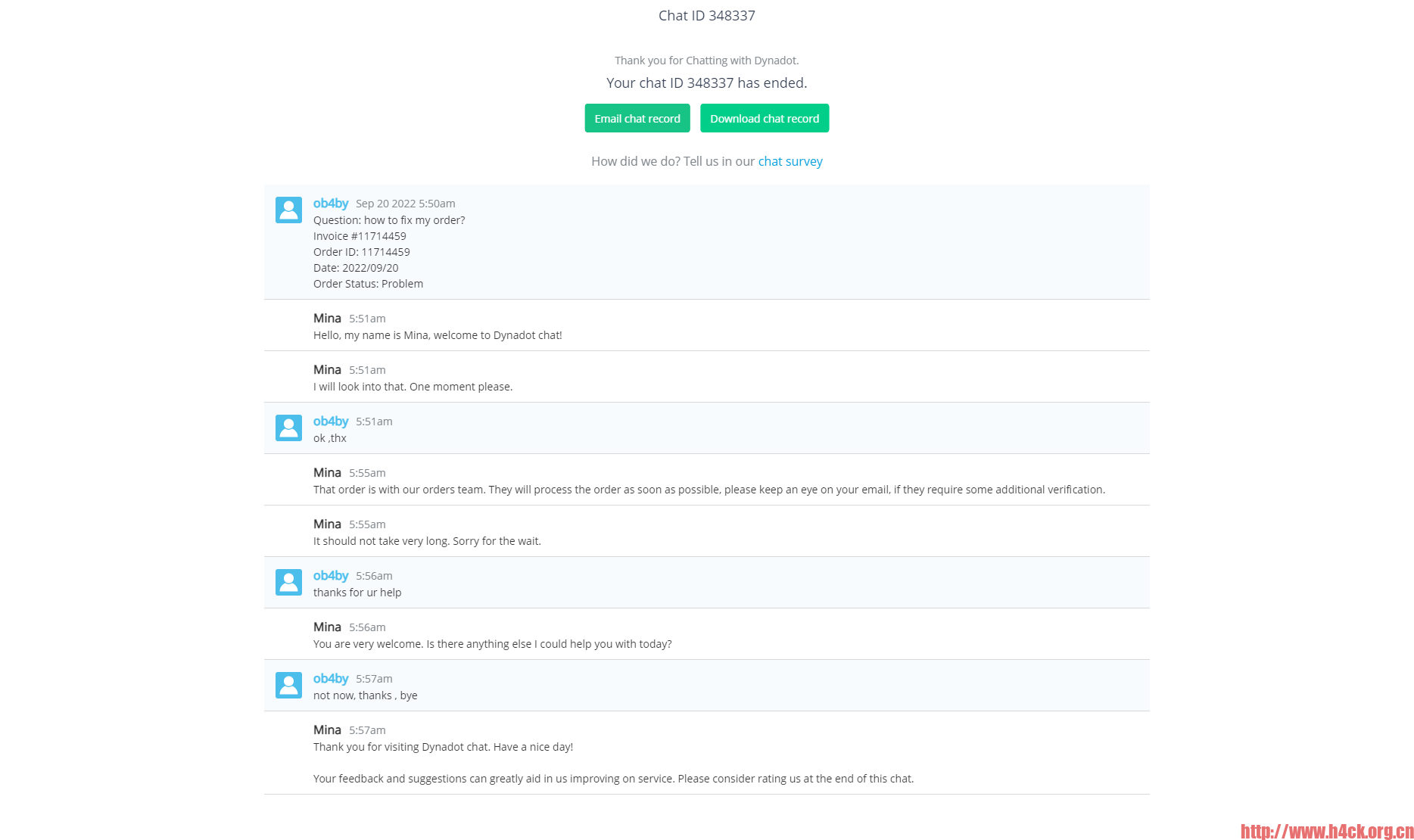Select the 'Sep 20 2022 5:50am' timestamp
The image size is (1414, 840).
coord(406,204)
